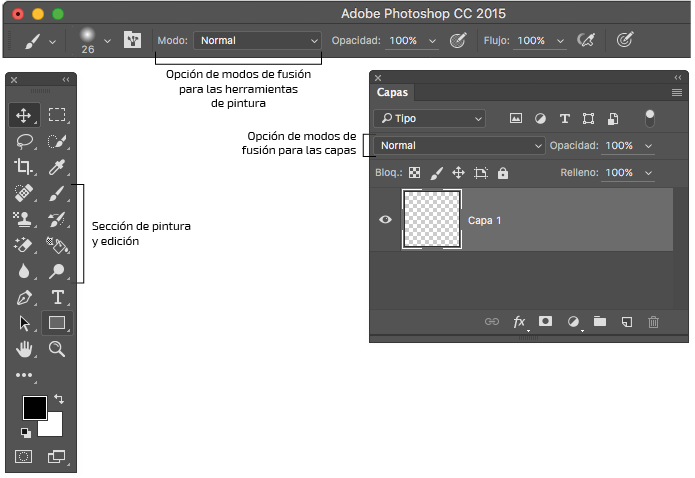Select the Clone Stamp tool

coord(24,219)
